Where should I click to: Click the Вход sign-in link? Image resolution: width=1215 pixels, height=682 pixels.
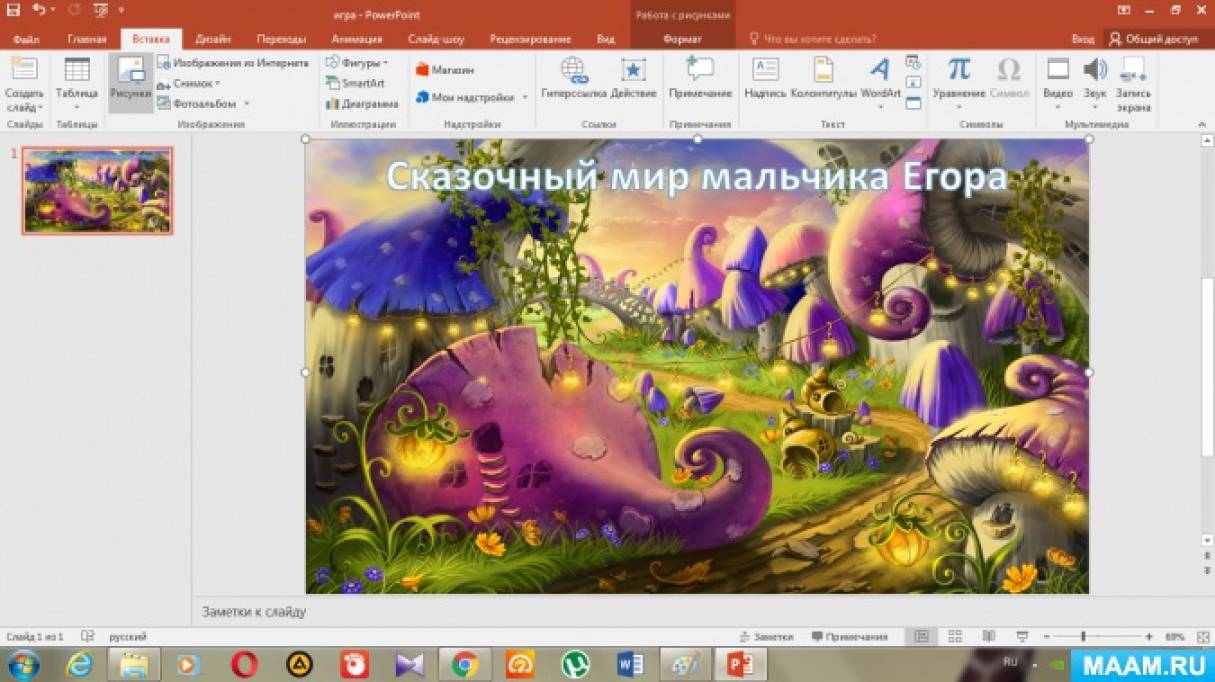click(x=1083, y=39)
